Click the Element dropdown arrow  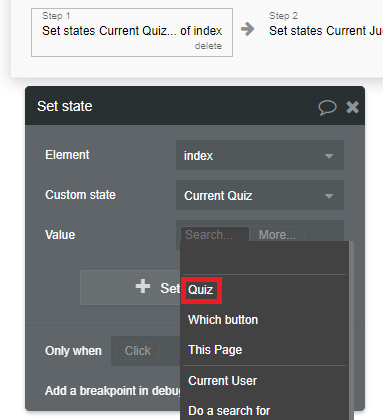click(x=329, y=156)
